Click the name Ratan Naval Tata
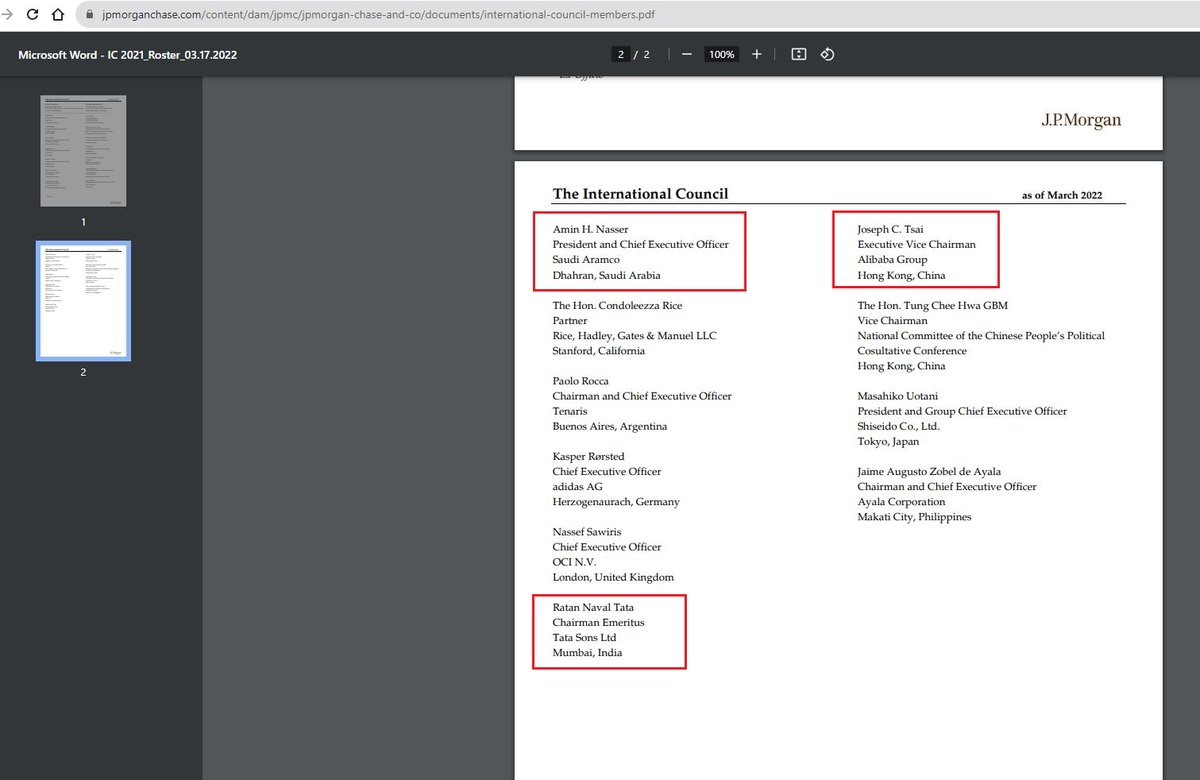Screen dimensions: 1200x780 (593, 608)
